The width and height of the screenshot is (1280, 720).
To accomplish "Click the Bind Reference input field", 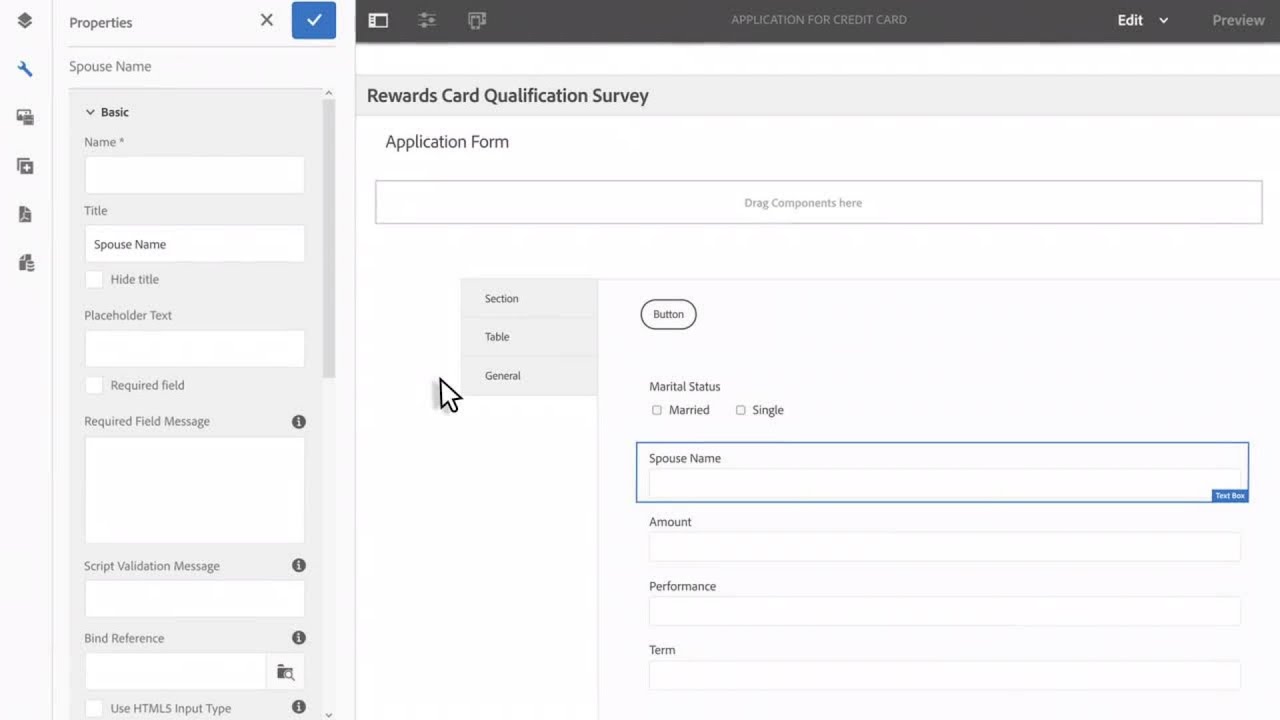I will coord(175,672).
